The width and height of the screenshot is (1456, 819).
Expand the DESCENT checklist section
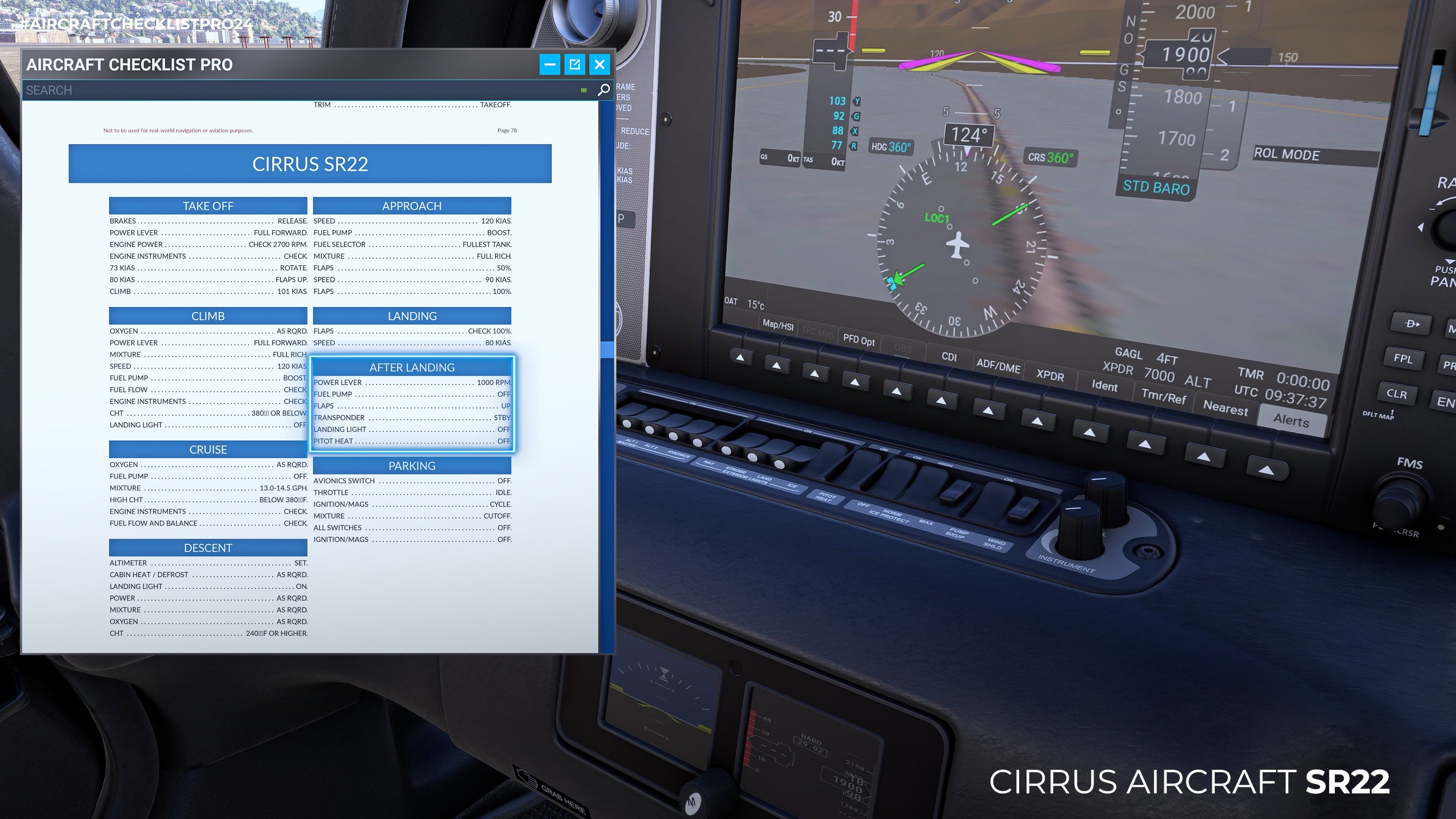[x=207, y=547]
